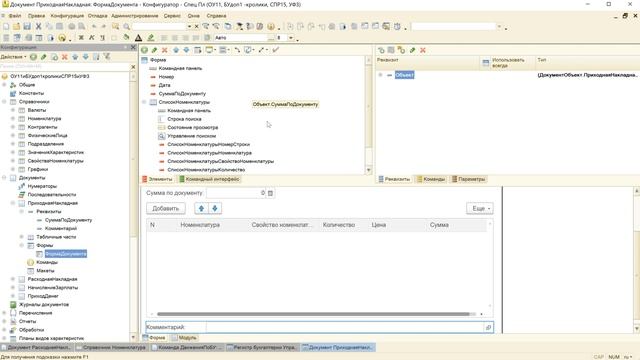Select the Комментарий requisite in the tree

(61, 229)
